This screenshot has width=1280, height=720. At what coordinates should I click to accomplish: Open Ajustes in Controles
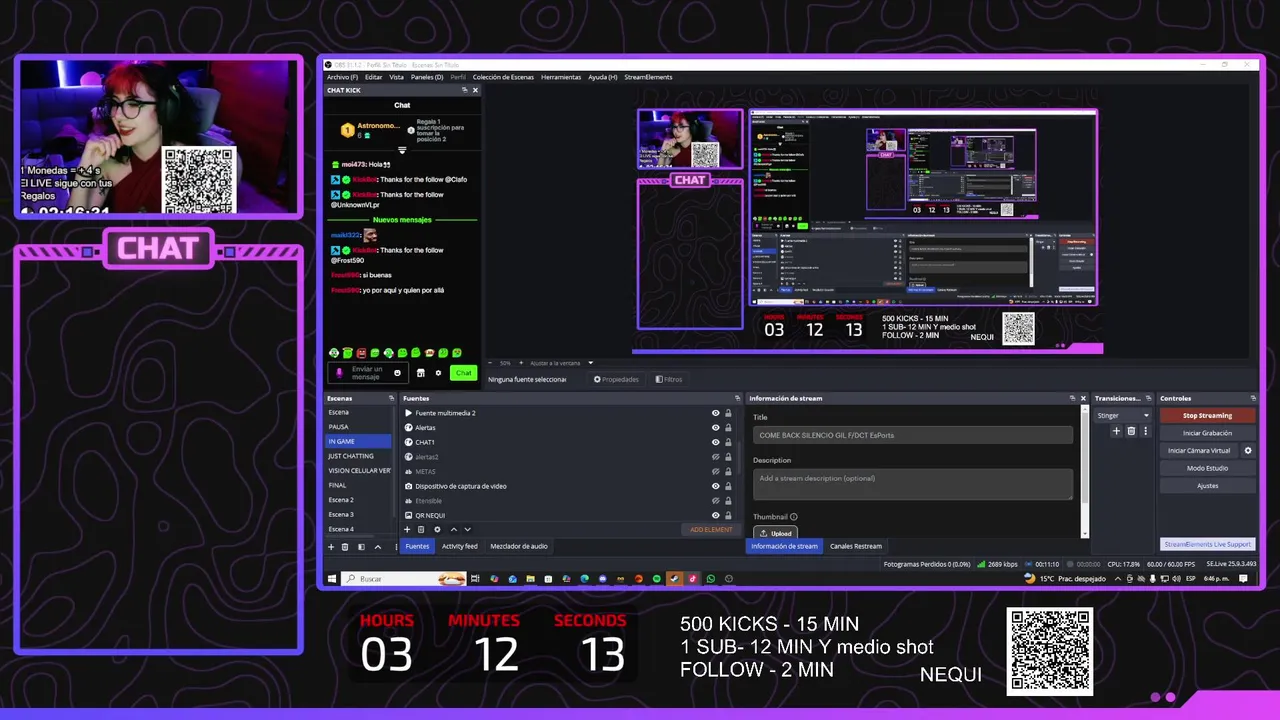pyautogui.click(x=1207, y=486)
